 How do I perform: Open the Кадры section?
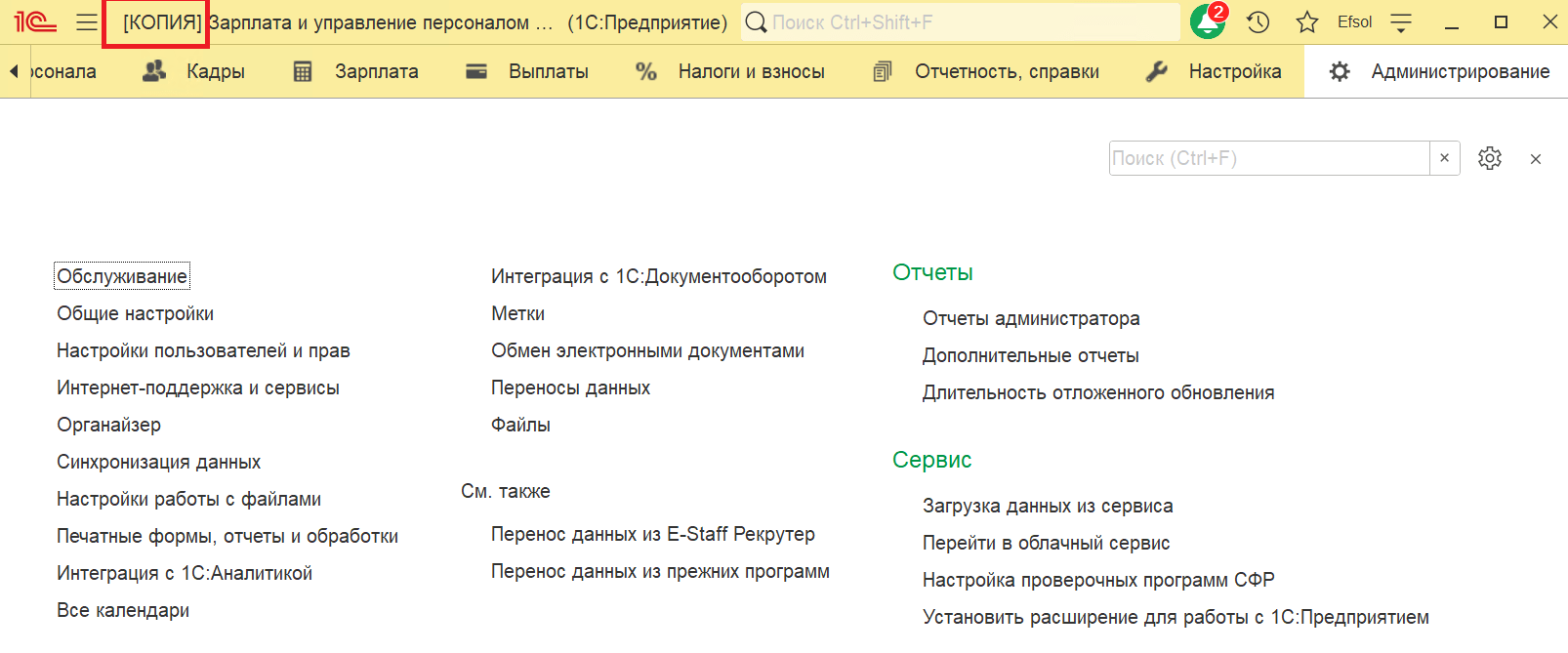click(216, 71)
